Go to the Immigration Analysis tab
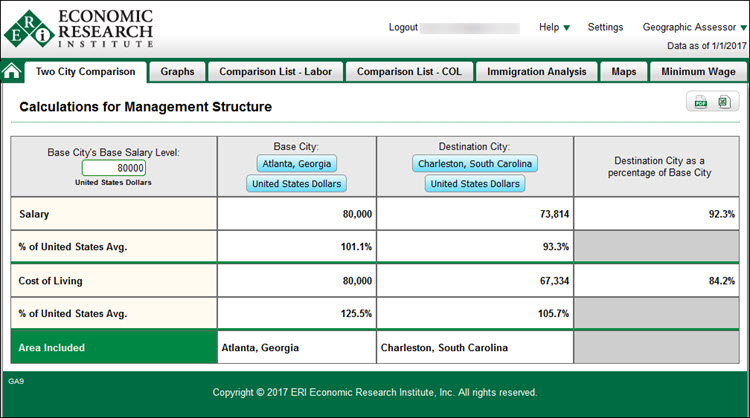Screen dimensions: 750x418 pos(537,72)
